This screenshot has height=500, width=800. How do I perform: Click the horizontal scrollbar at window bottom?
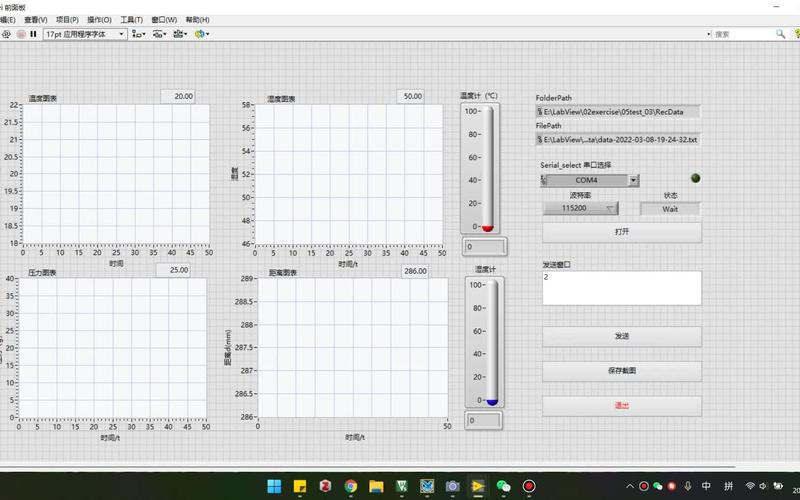[x=367, y=466]
